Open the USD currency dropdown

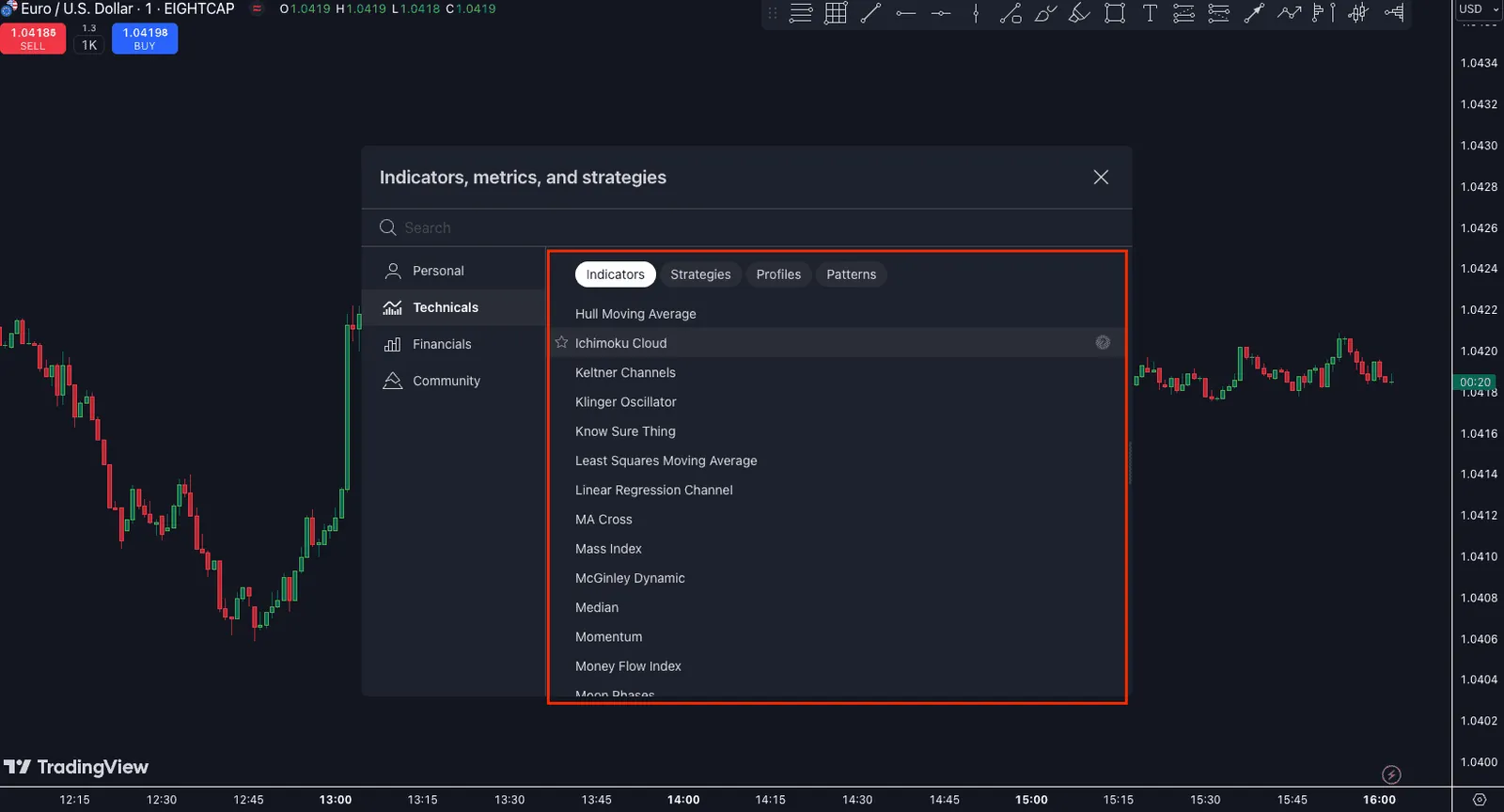click(1479, 9)
